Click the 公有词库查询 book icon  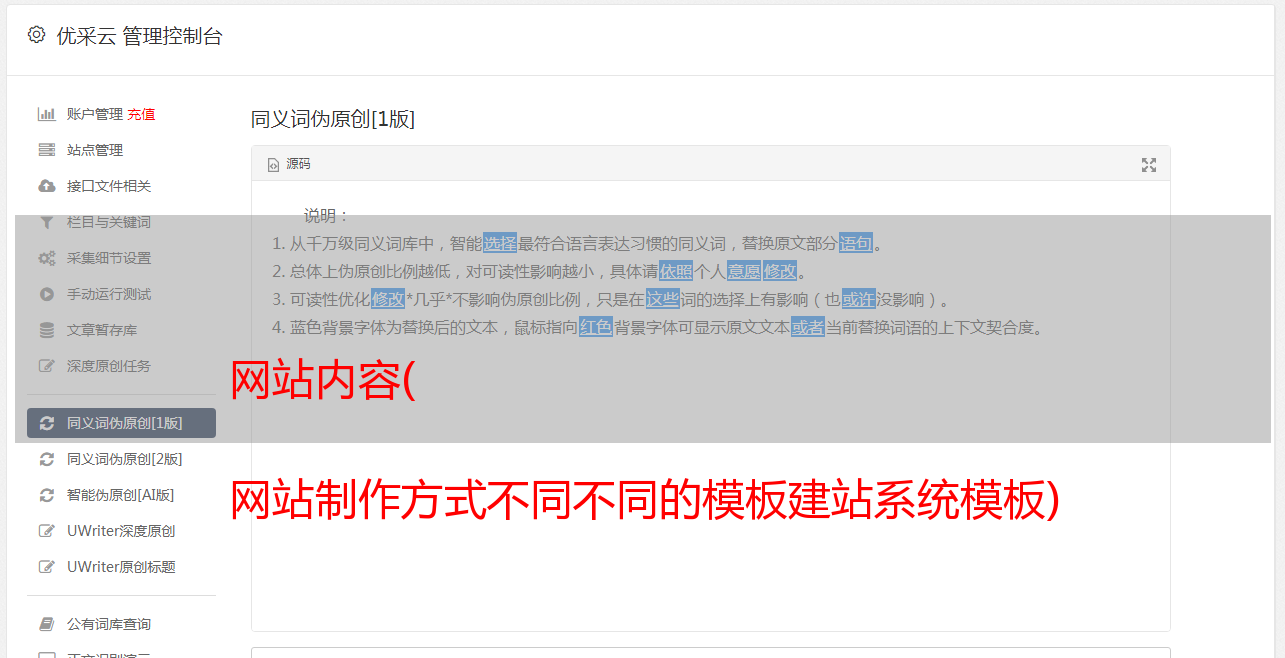click(46, 624)
